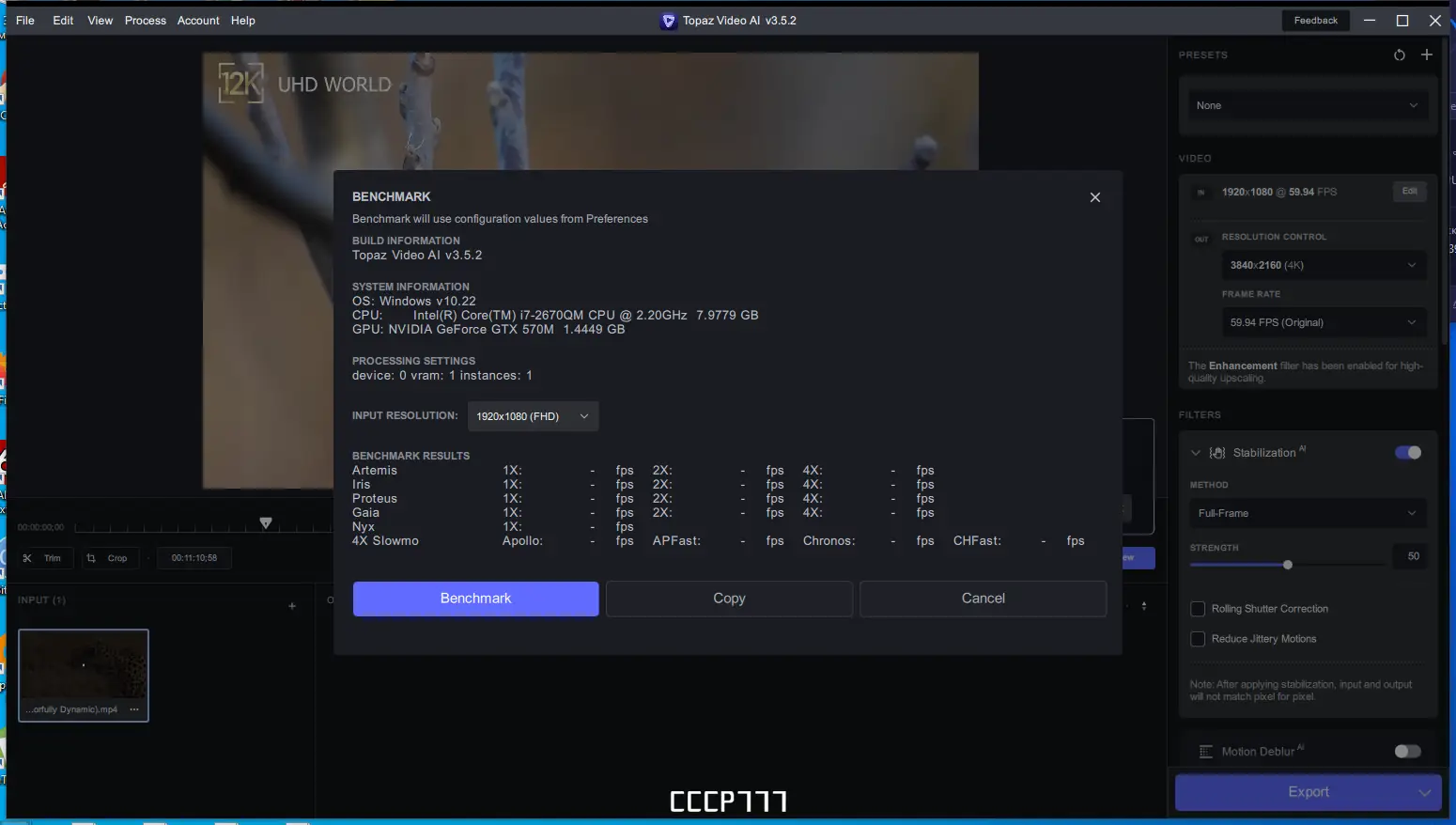Click the Feedback button

click(x=1315, y=21)
